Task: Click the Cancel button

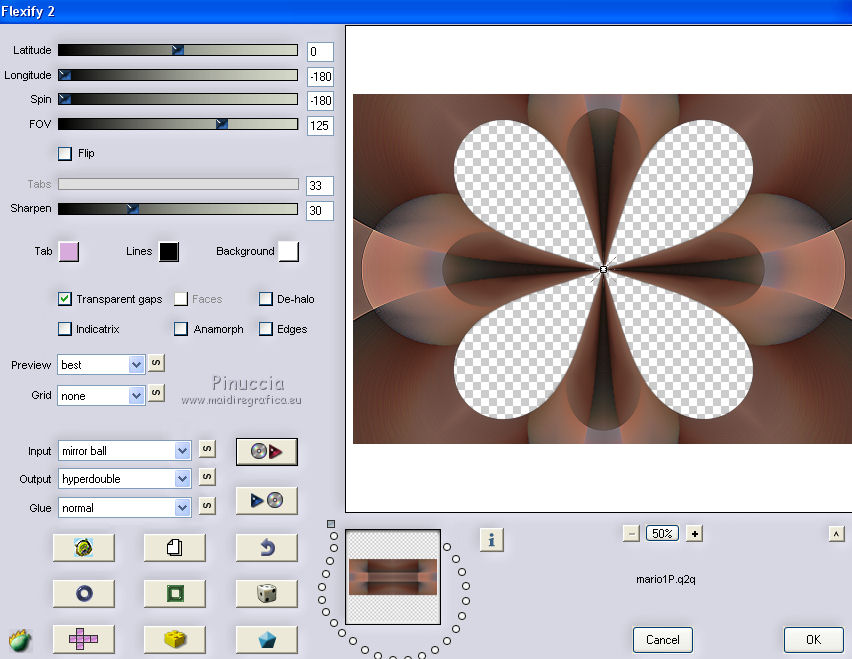Action: 662,639
